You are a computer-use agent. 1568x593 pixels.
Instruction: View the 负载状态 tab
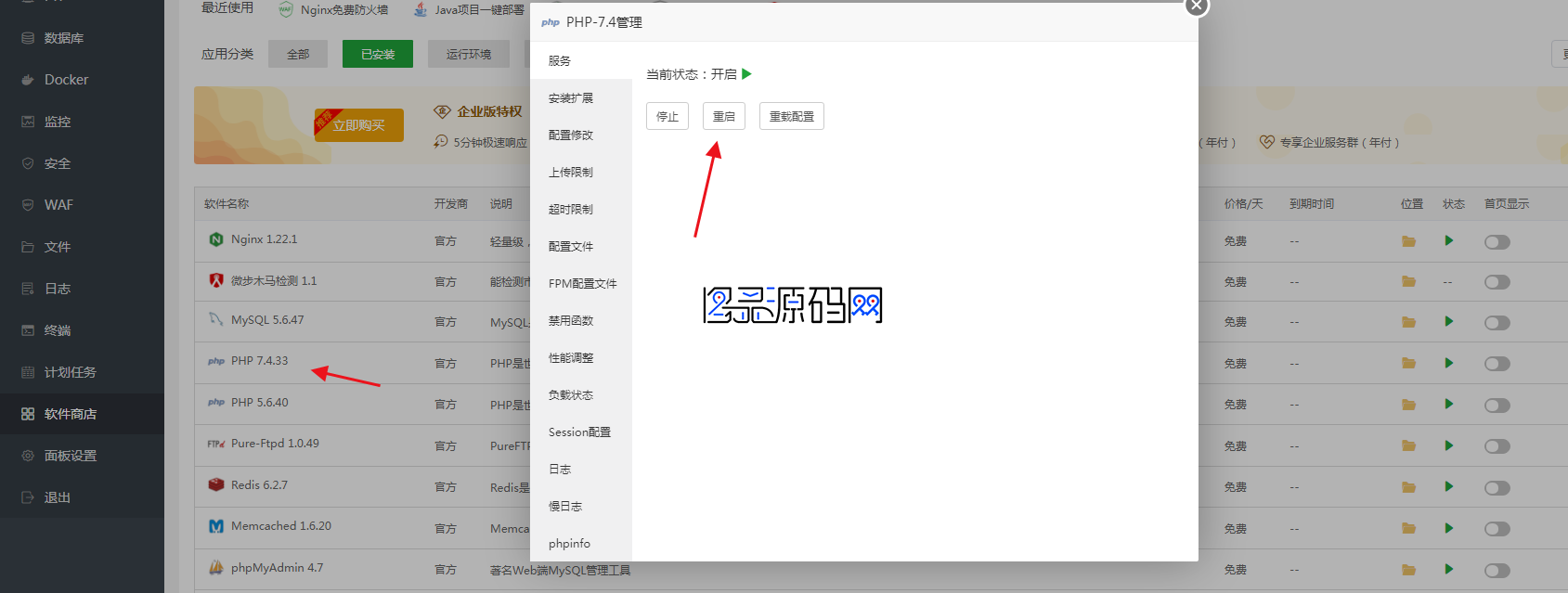pos(581,394)
